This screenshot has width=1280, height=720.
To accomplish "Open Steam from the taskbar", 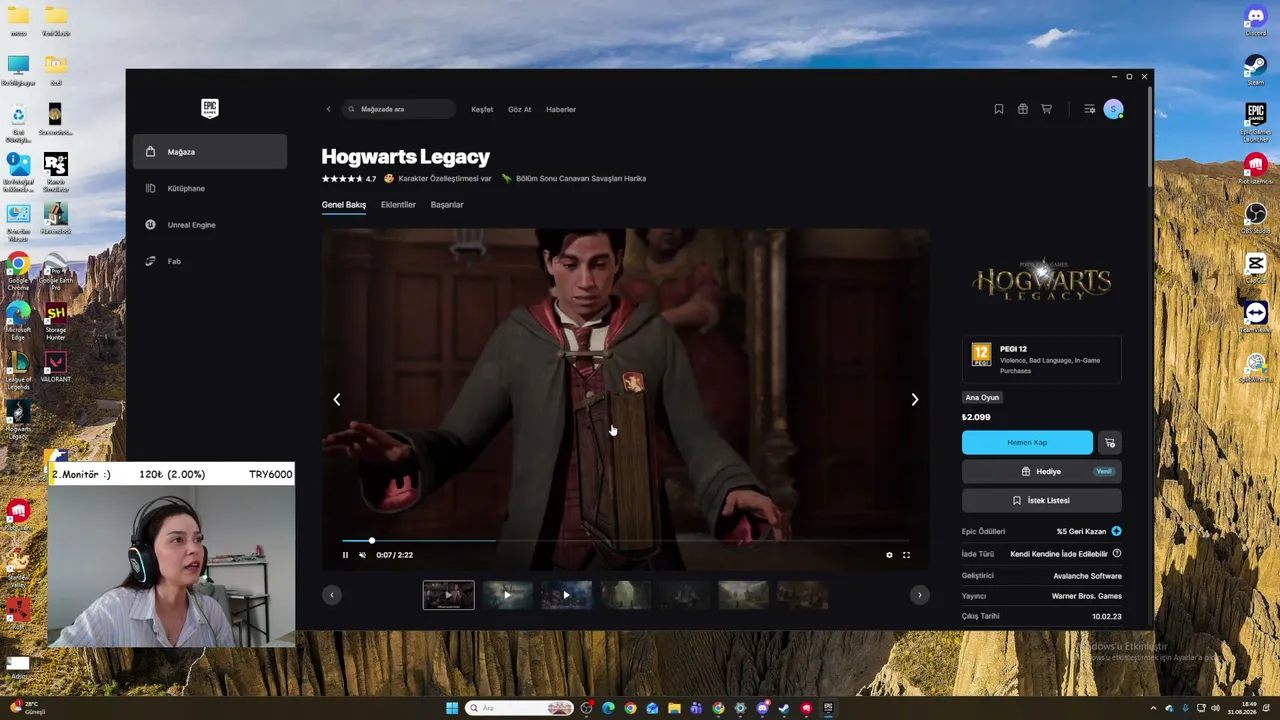I will [x=784, y=708].
